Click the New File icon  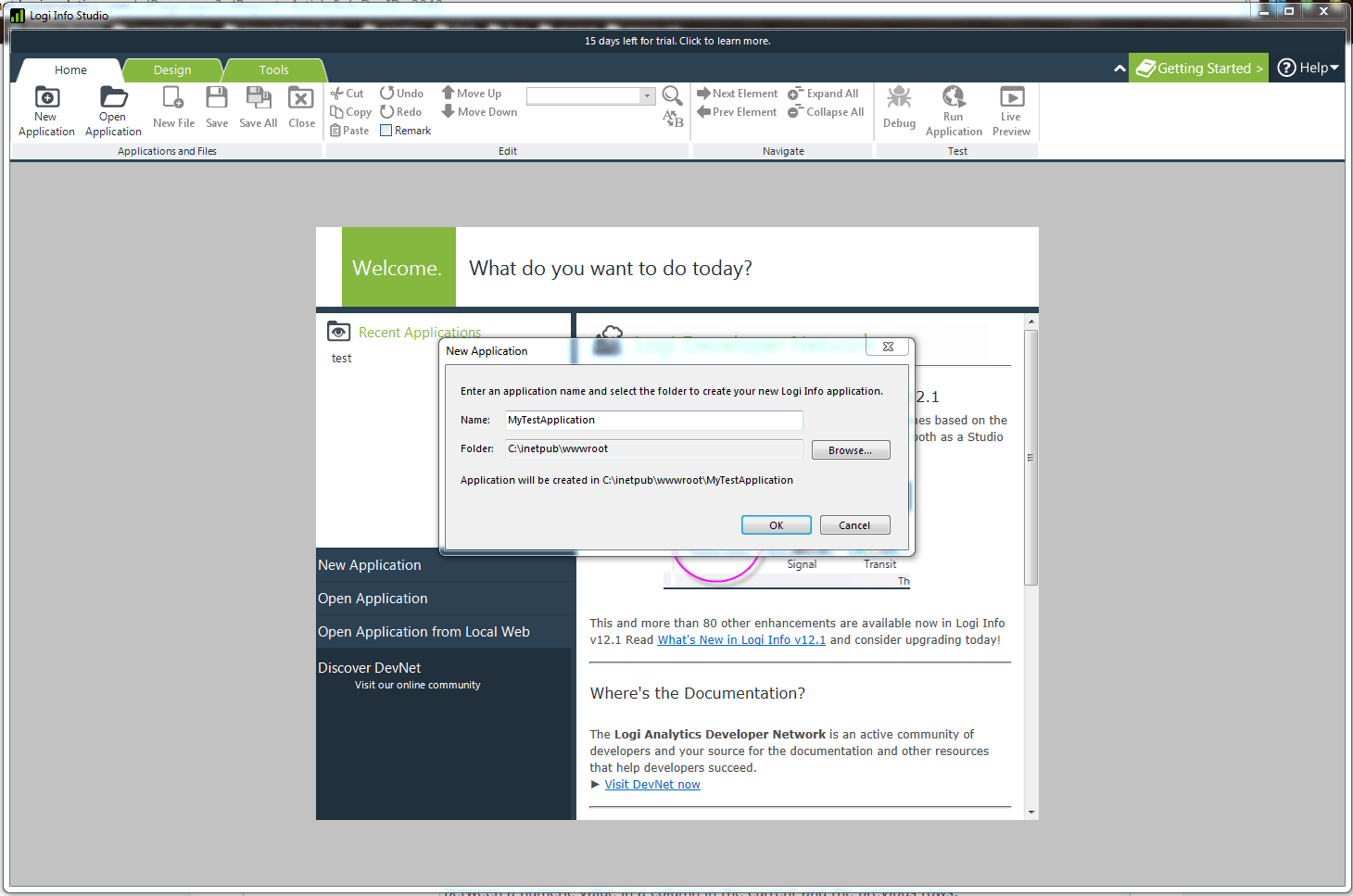click(173, 98)
